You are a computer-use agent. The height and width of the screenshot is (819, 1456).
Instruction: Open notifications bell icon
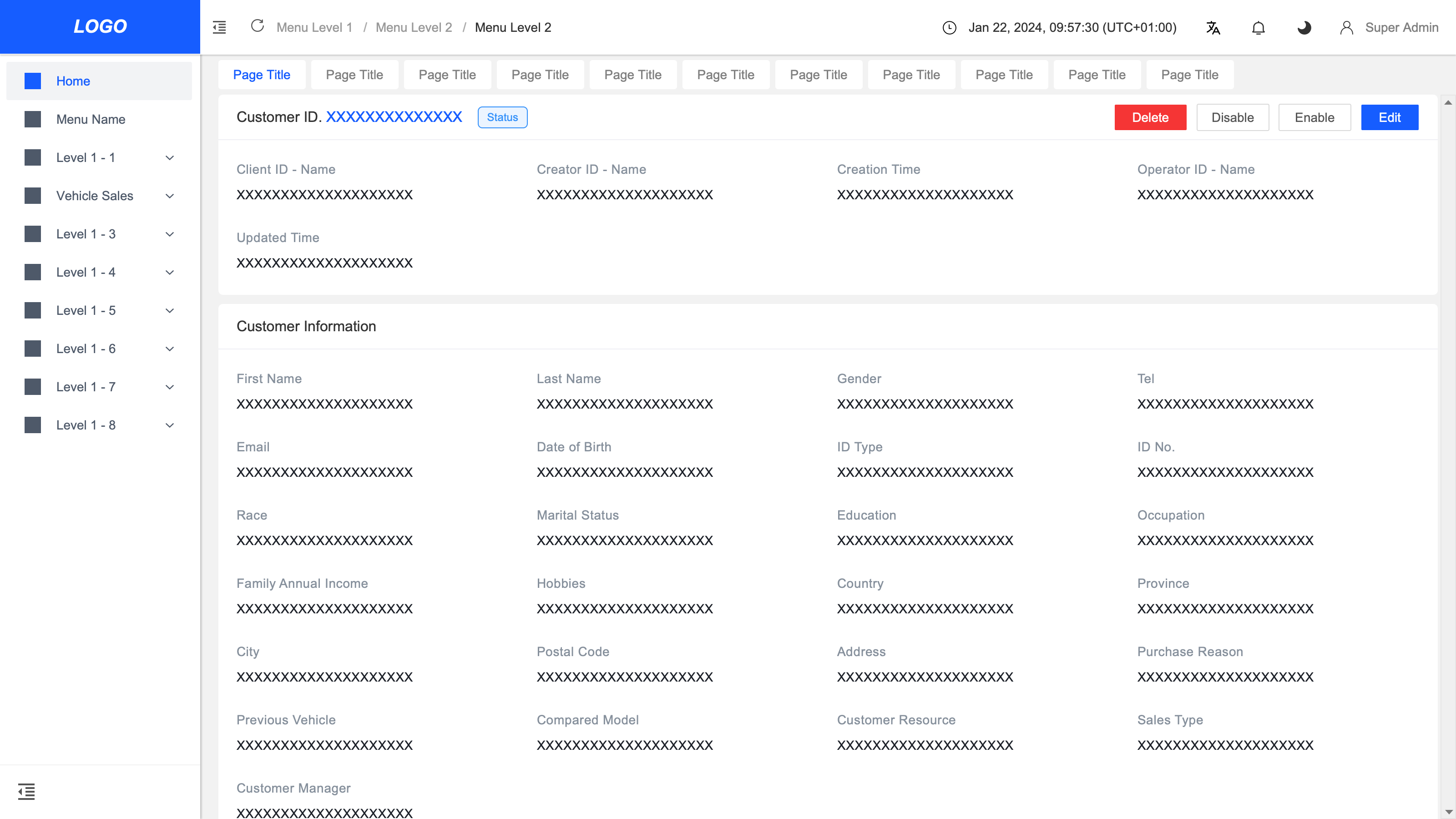pos(1258,28)
